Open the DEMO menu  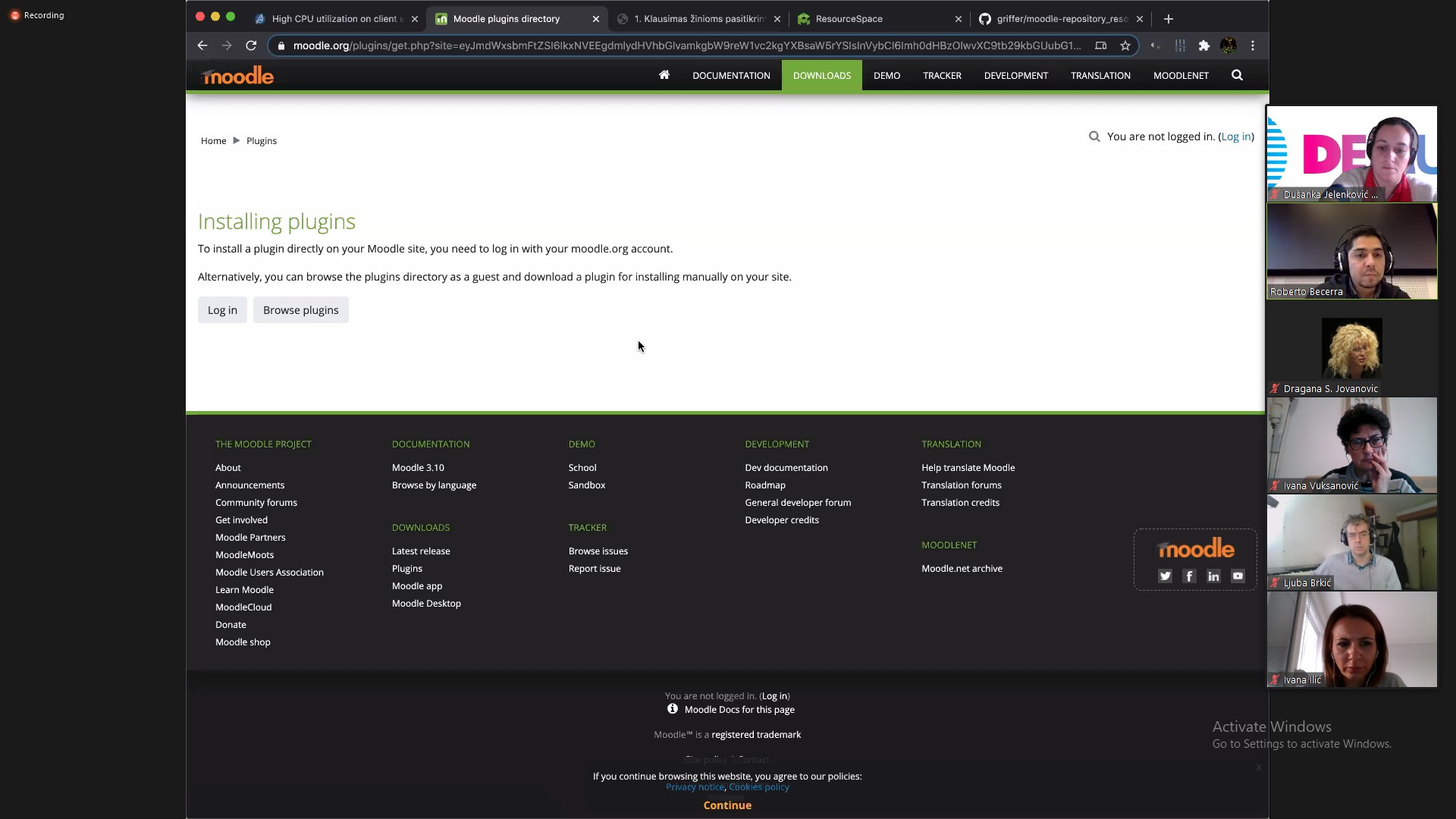coord(886,76)
